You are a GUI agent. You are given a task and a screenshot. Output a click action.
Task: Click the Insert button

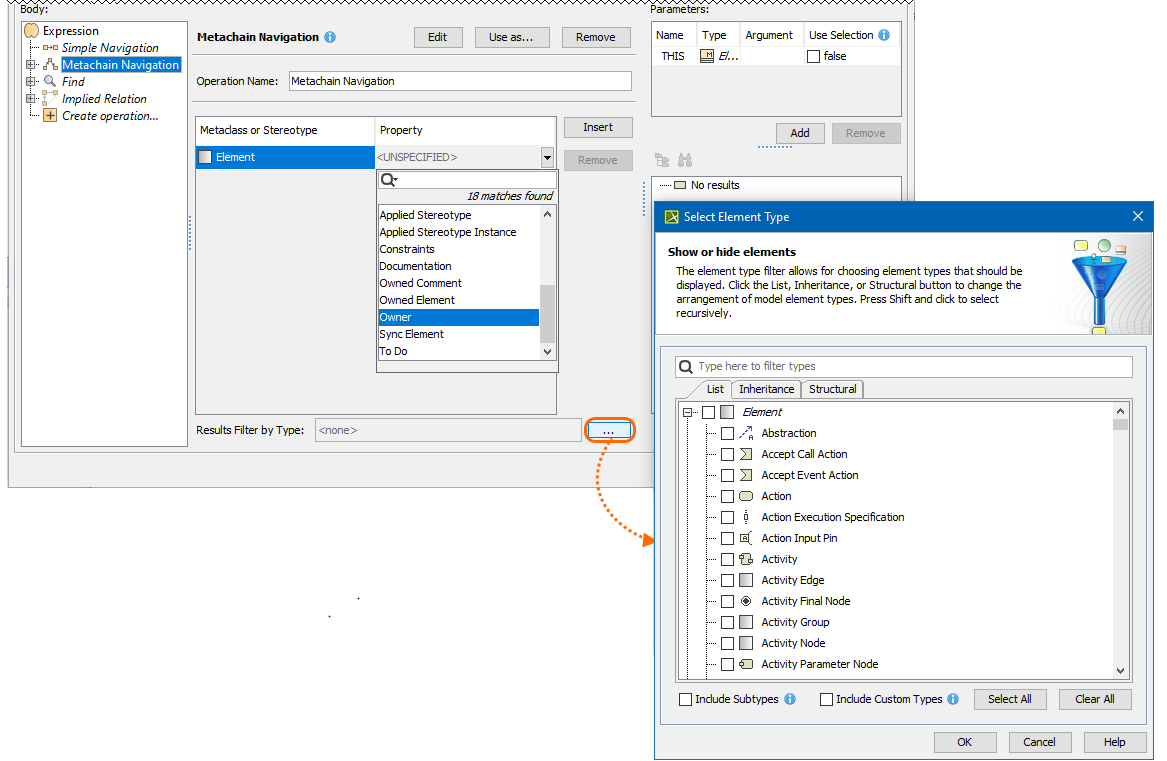598,127
